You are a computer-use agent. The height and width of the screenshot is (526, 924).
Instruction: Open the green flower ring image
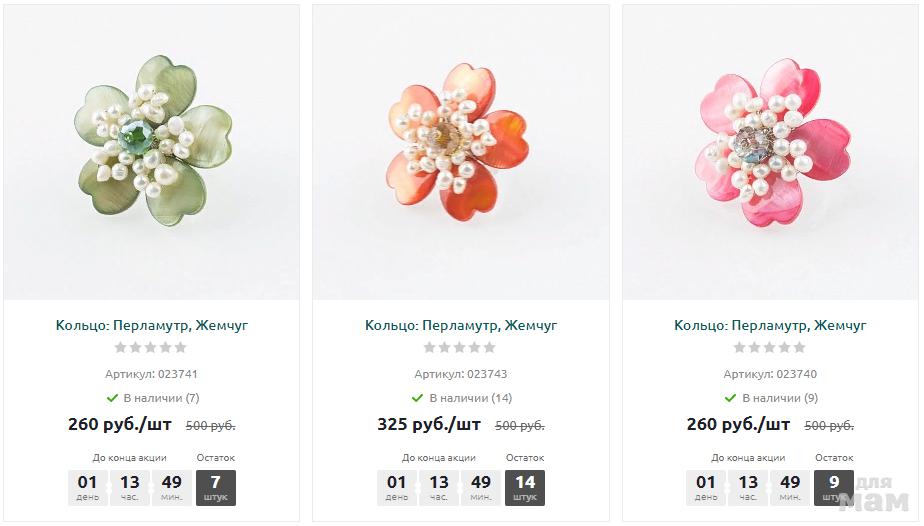click(x=151, y=153)
